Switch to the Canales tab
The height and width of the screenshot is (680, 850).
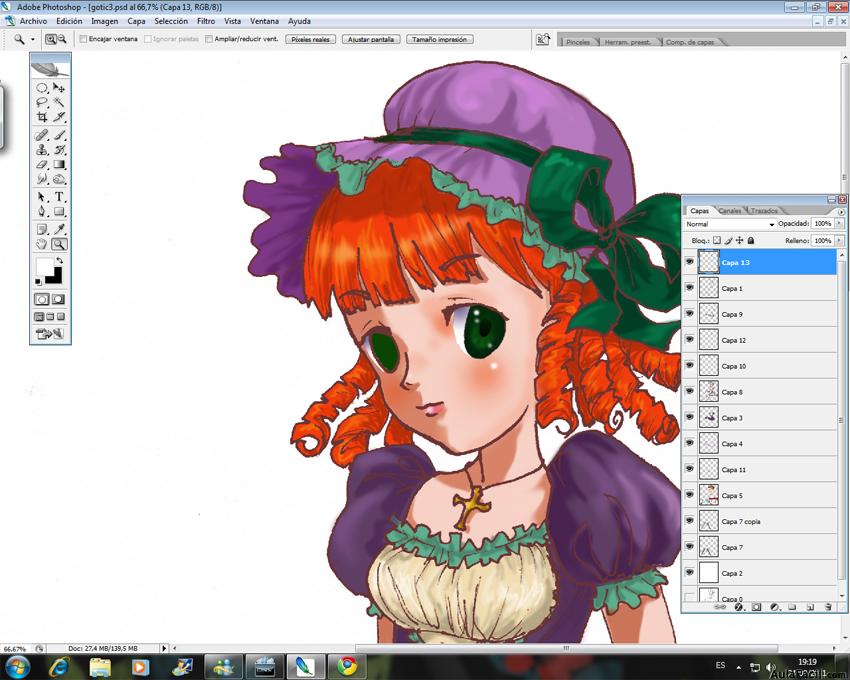(730, 211)
